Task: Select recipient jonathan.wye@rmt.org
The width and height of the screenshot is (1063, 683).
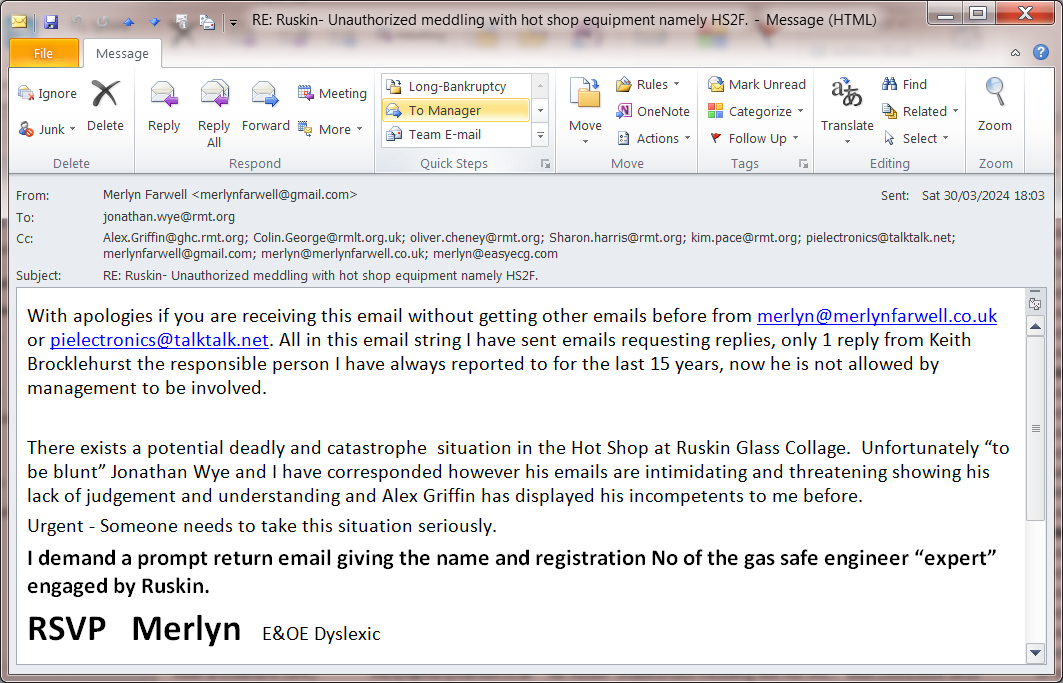Action: coord(169,216)
